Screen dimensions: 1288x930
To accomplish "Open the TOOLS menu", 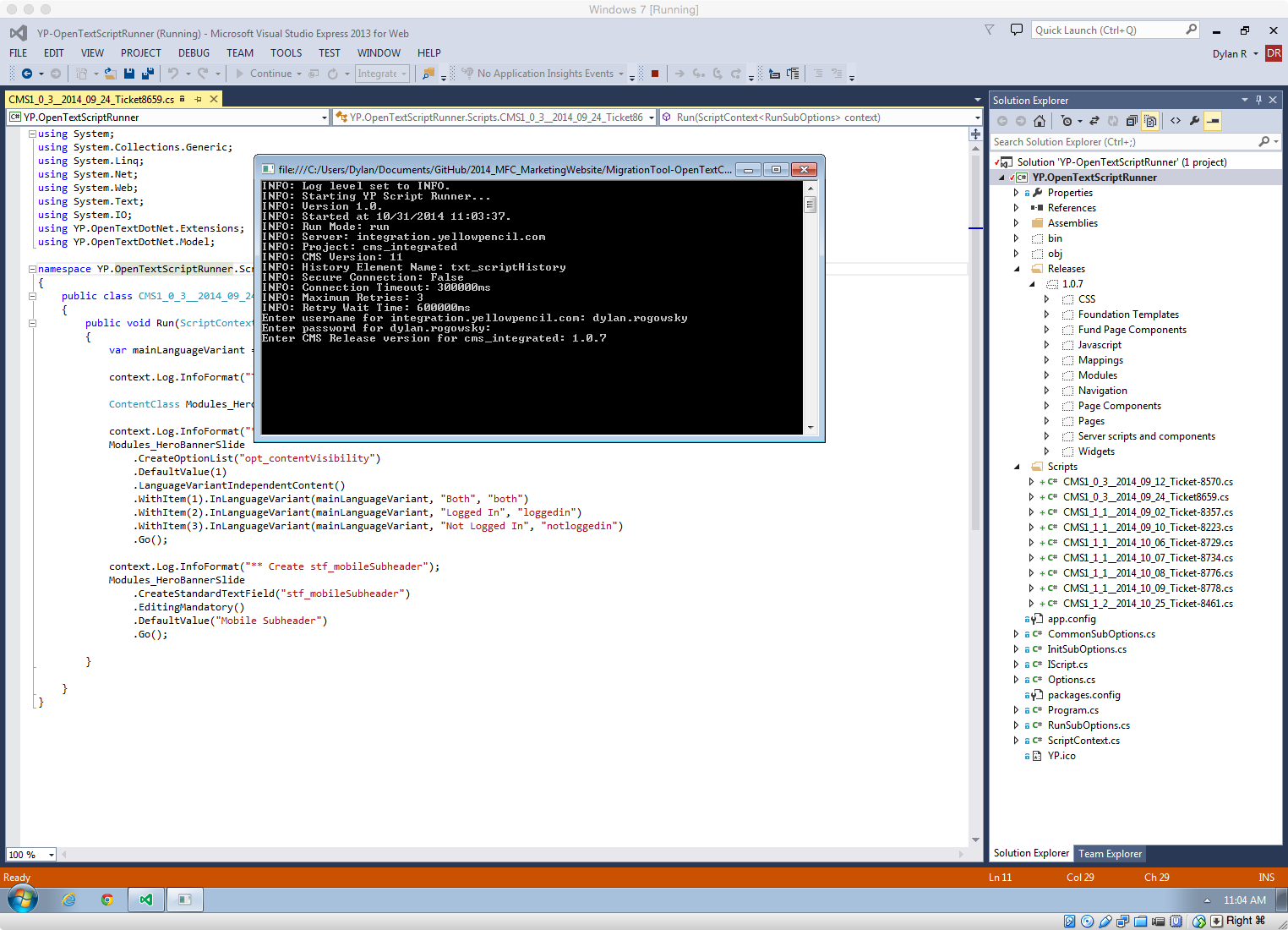I will pos(286,52).
